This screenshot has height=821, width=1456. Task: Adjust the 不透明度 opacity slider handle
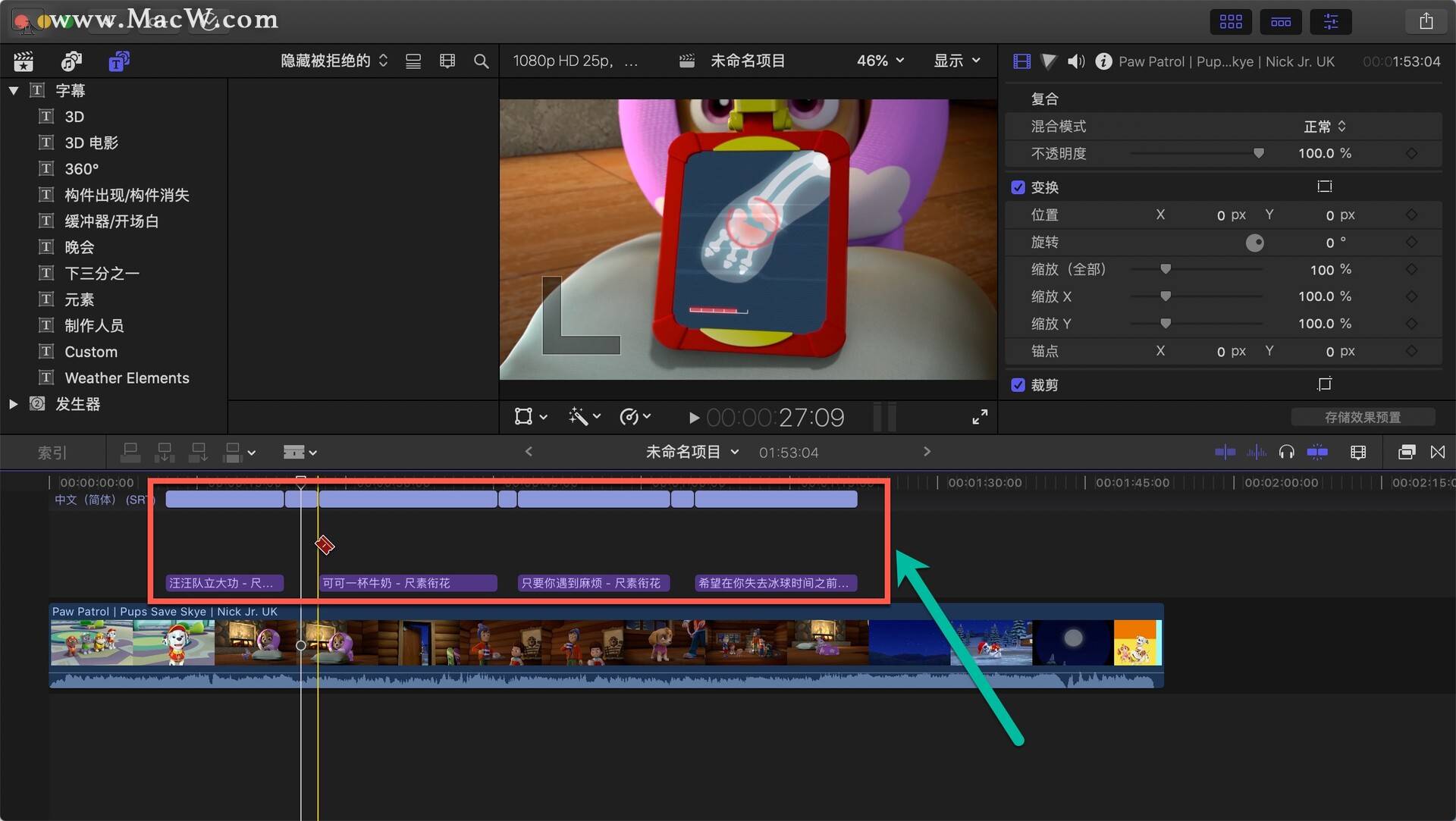point(1258,154)
